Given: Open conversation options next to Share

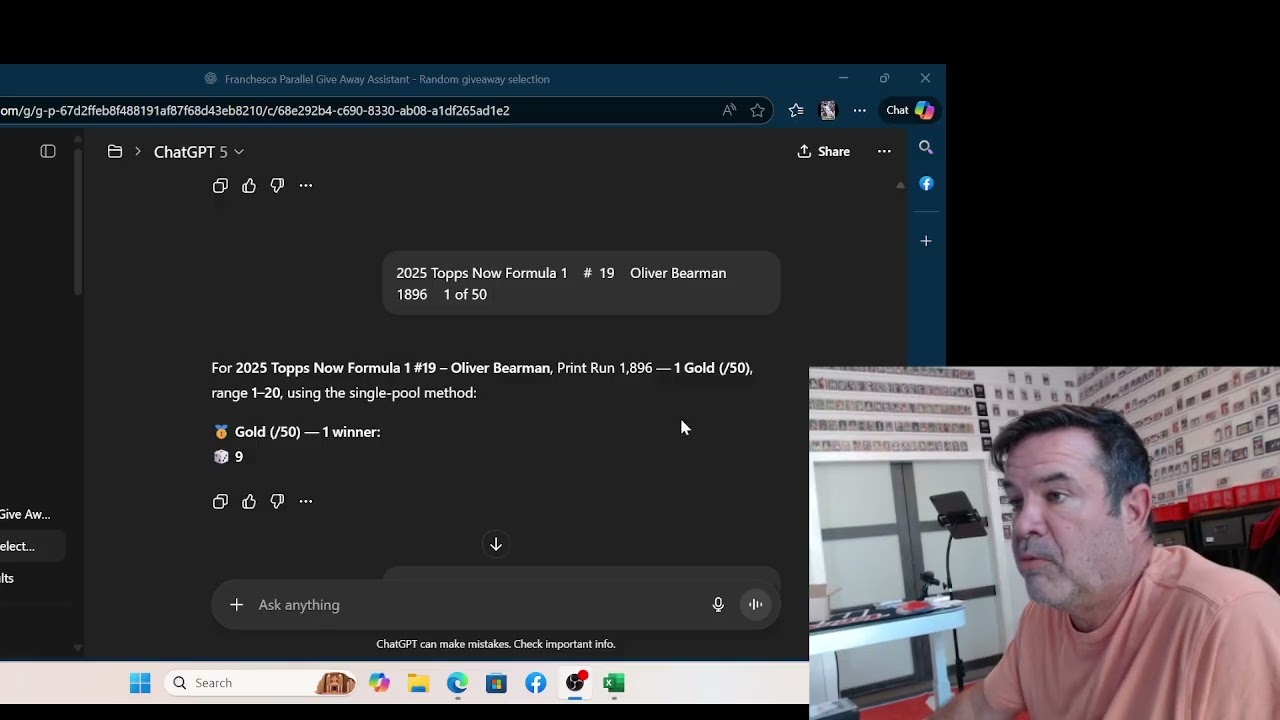Looking at the screenshot, I should pyautogui.click(x=884, y=151).
